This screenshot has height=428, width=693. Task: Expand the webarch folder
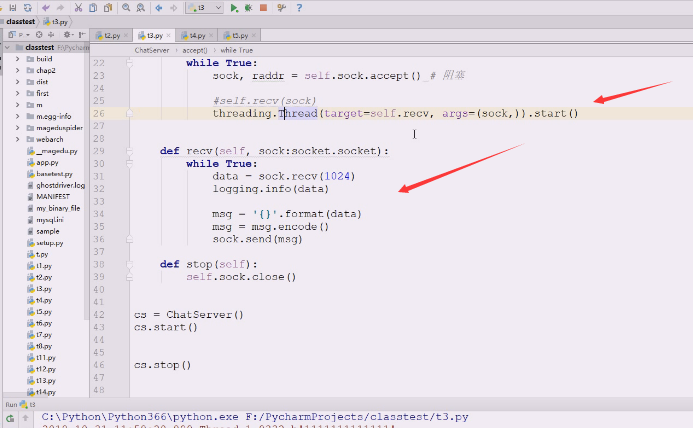tap(17, 139)
